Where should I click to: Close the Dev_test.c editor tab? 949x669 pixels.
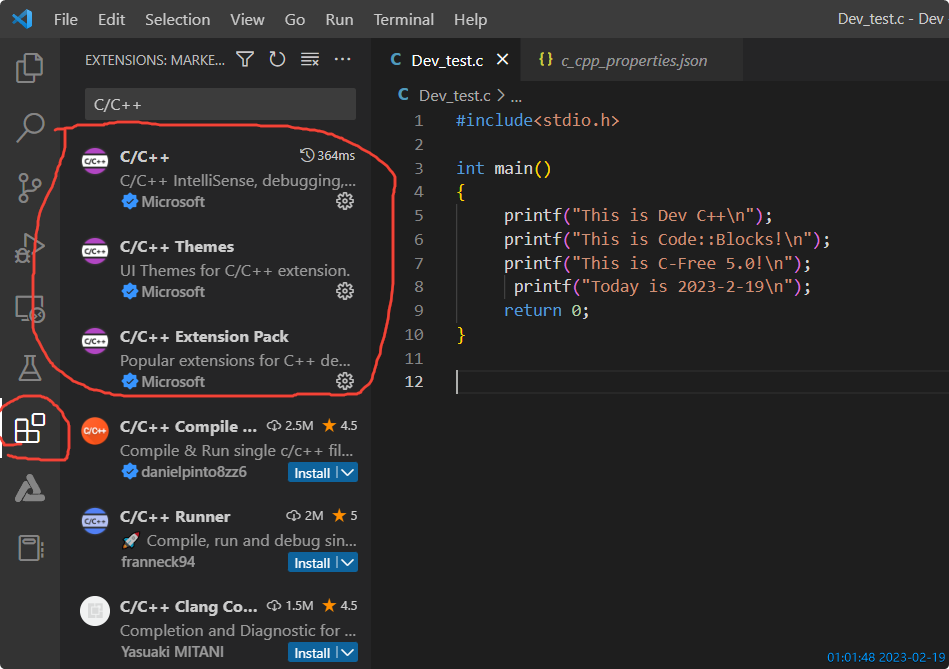pos(502,59)
